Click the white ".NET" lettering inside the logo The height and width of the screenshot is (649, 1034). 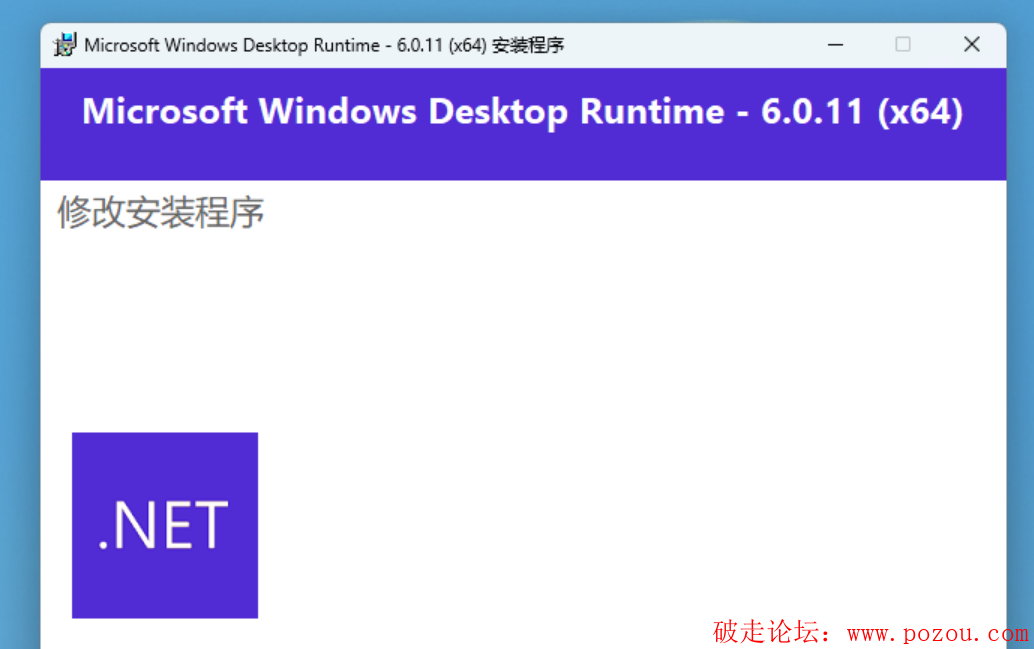pos(164,526)
